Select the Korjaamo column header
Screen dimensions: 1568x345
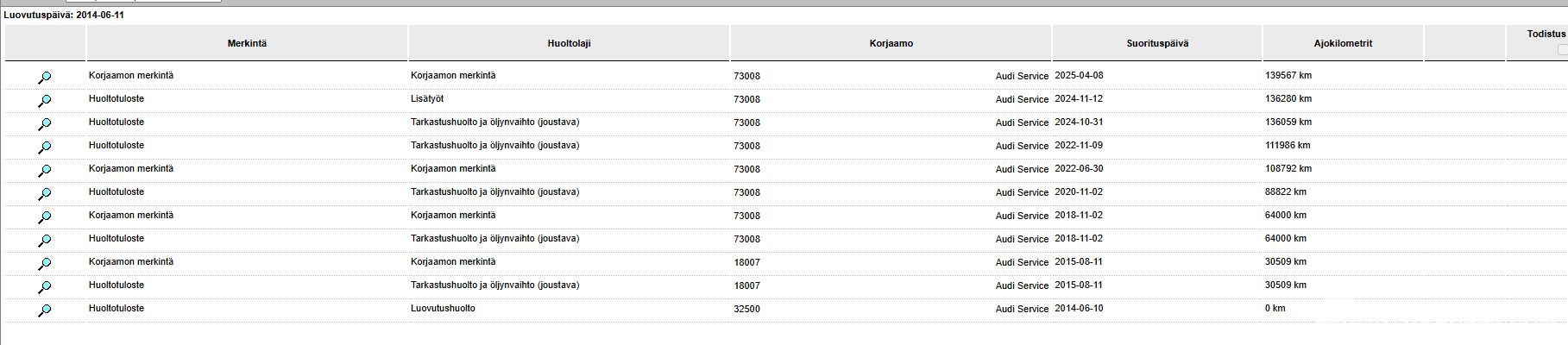tap(891, 43)
